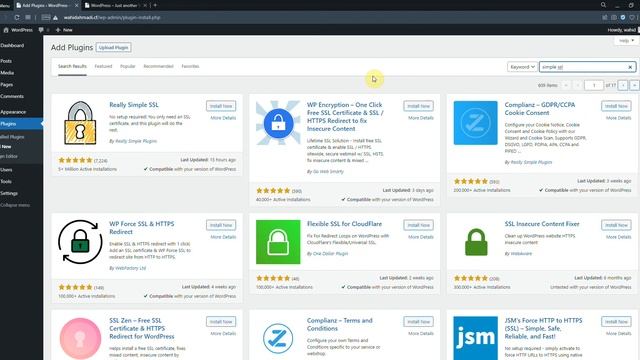Install Now for JSM's Force HTTP to HTTPS
The image size is (640, 360).
point(616,322)
